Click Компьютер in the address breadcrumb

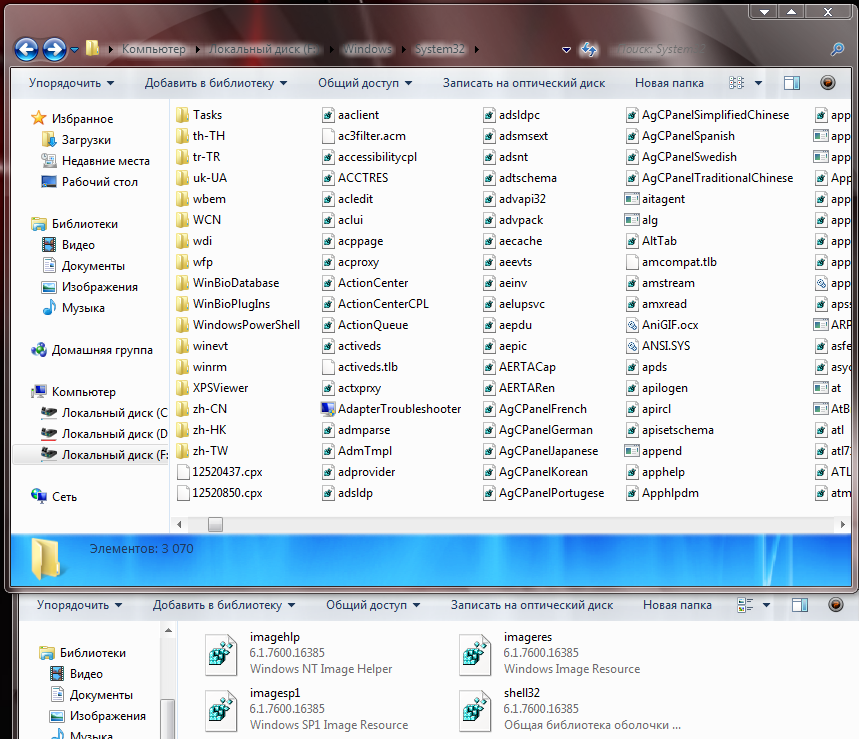pyautogui.click(x=153, y=49)
